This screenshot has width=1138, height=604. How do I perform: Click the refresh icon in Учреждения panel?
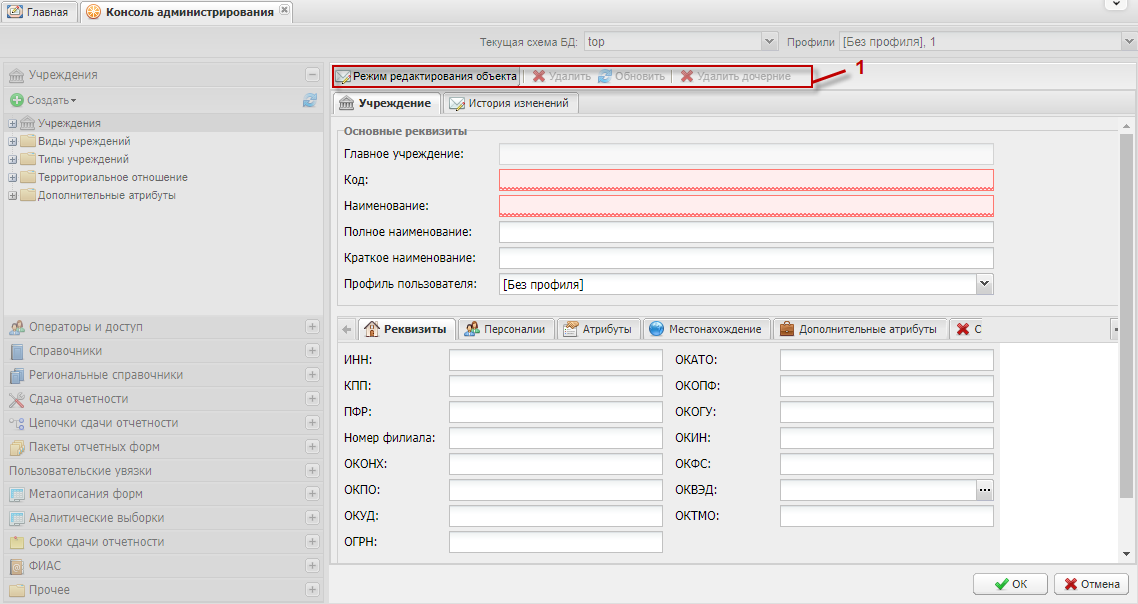(x=310, y=100)
